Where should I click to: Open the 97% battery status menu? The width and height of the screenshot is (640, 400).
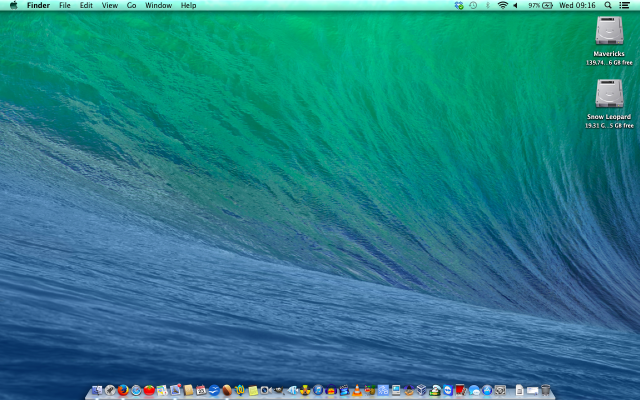click(x=540, y=5)
